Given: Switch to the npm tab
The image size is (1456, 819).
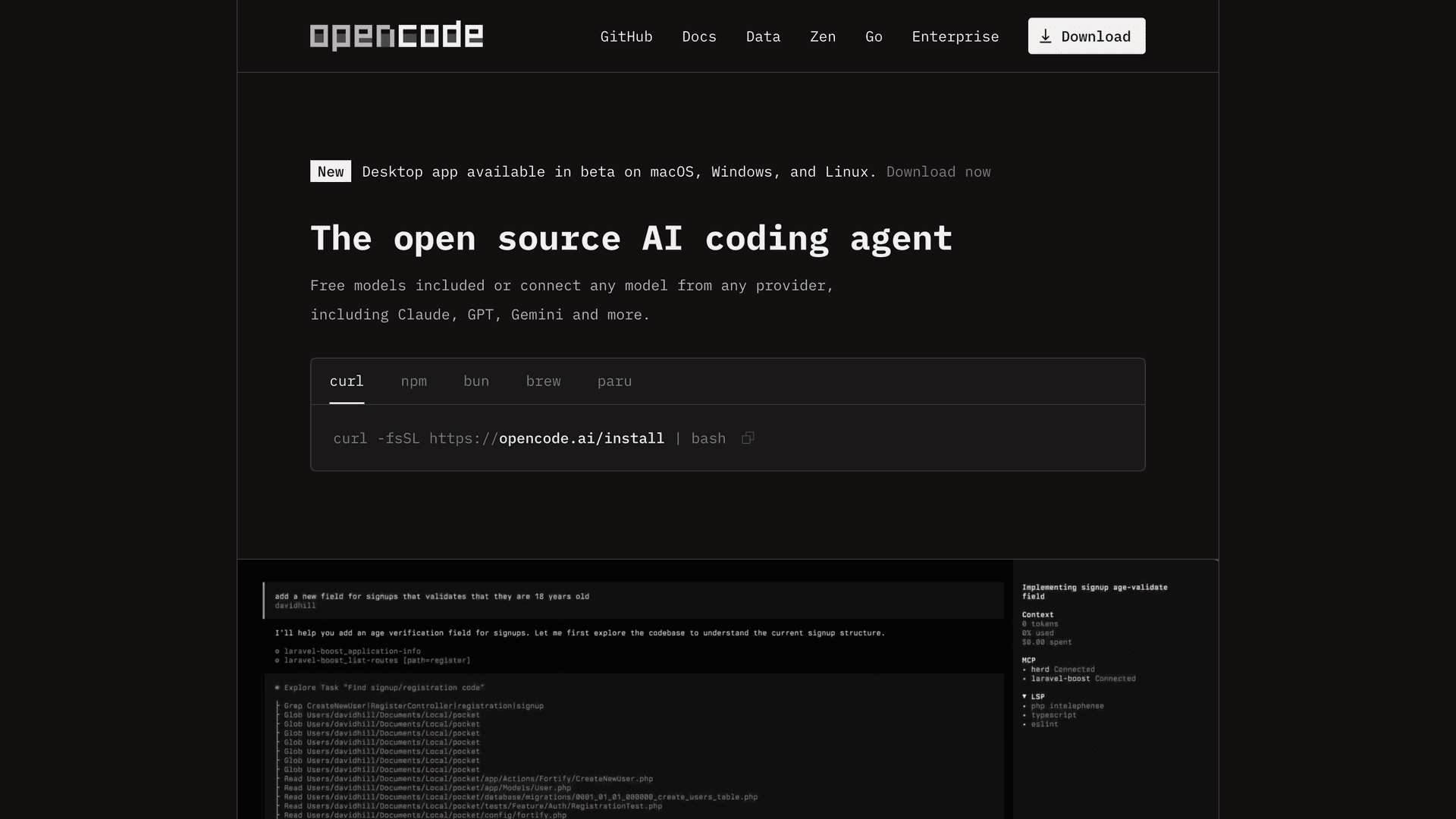Looking at the screenshot, I should point(414,381).
